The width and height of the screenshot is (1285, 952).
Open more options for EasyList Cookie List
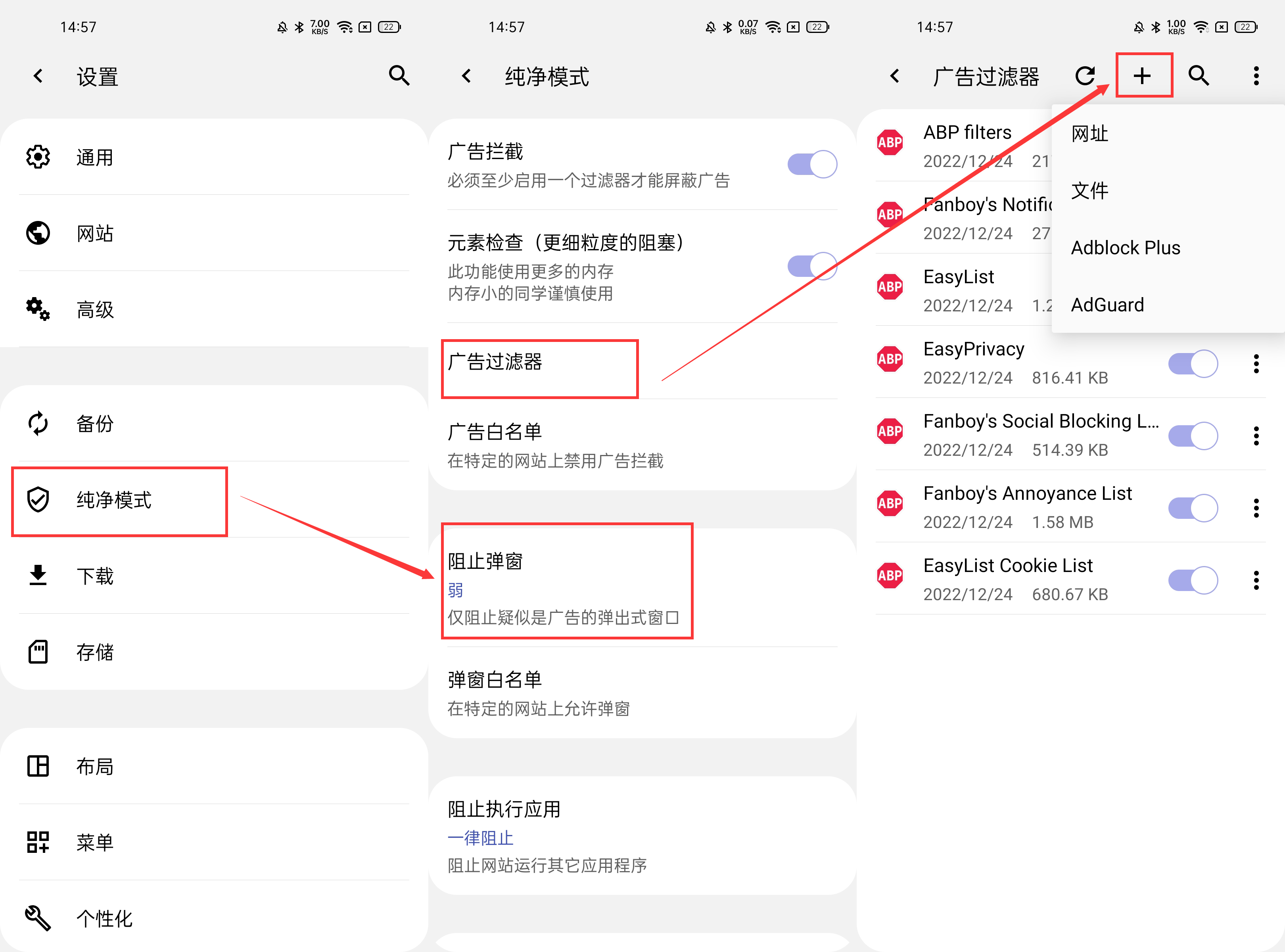point(1256,580)
